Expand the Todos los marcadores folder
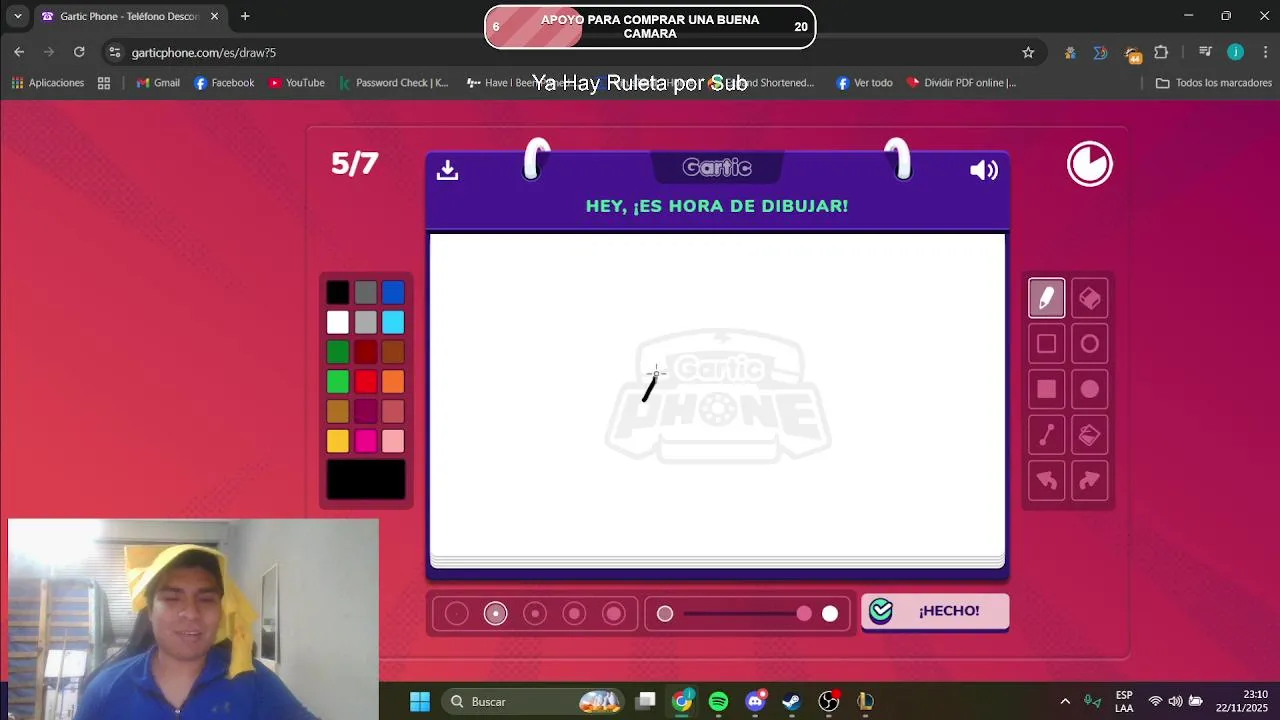This screenshot has width=1280, height=720. pyautogui.click(x=1214, y=83)
